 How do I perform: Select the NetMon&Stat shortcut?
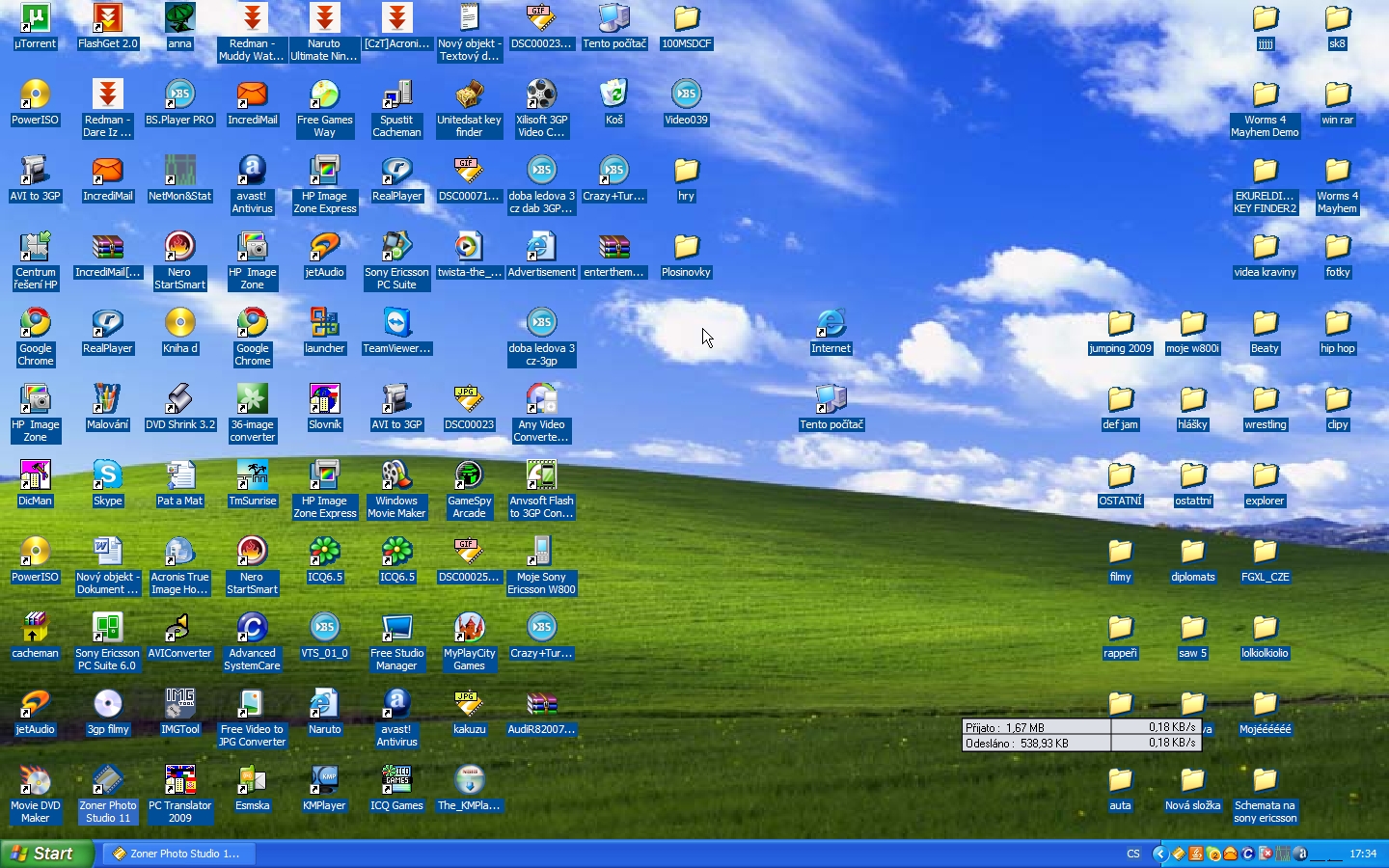tap(180, 179)
